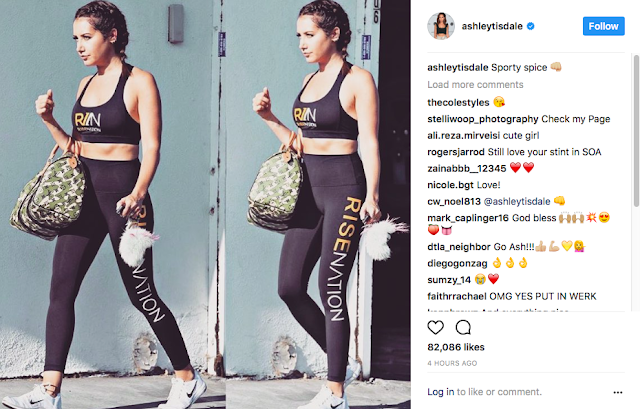Open ashleytisdale username in header
Screen dimensions: 640x409
click(492, 26)
